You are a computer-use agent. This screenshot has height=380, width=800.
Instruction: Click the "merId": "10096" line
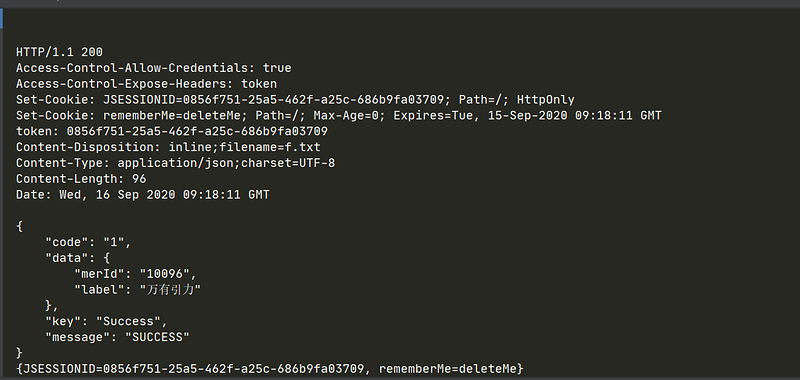tap(135, 274)
